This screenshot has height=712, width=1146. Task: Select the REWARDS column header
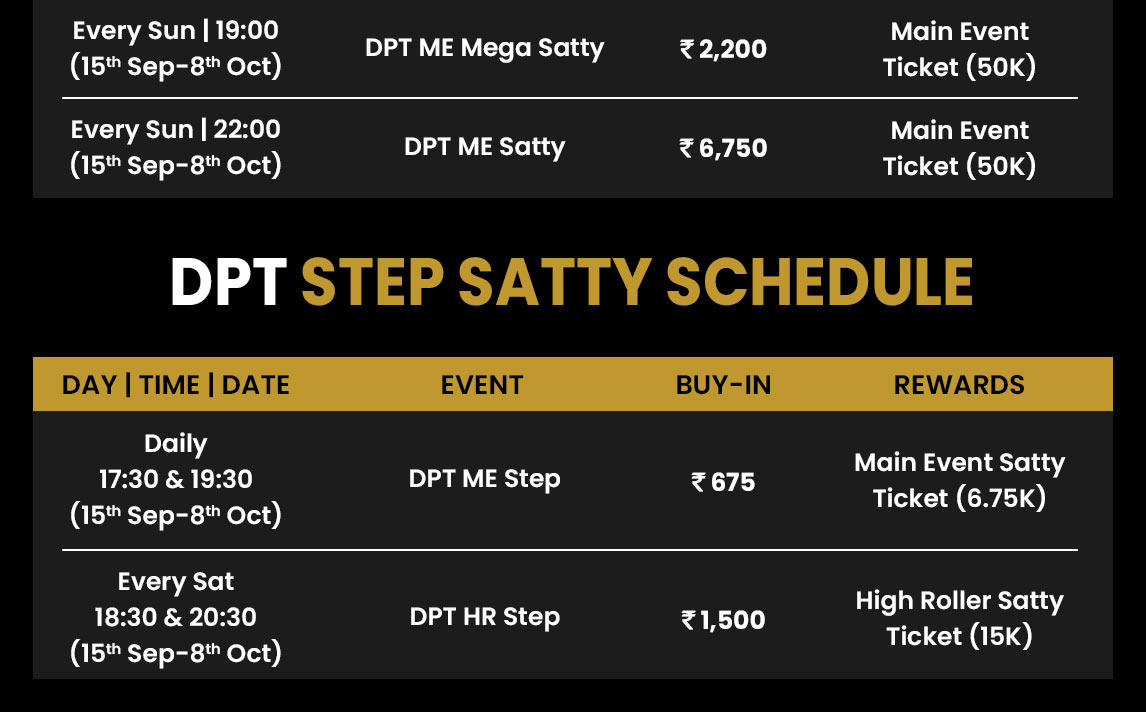pyautogui.click(x=959, y=385)
